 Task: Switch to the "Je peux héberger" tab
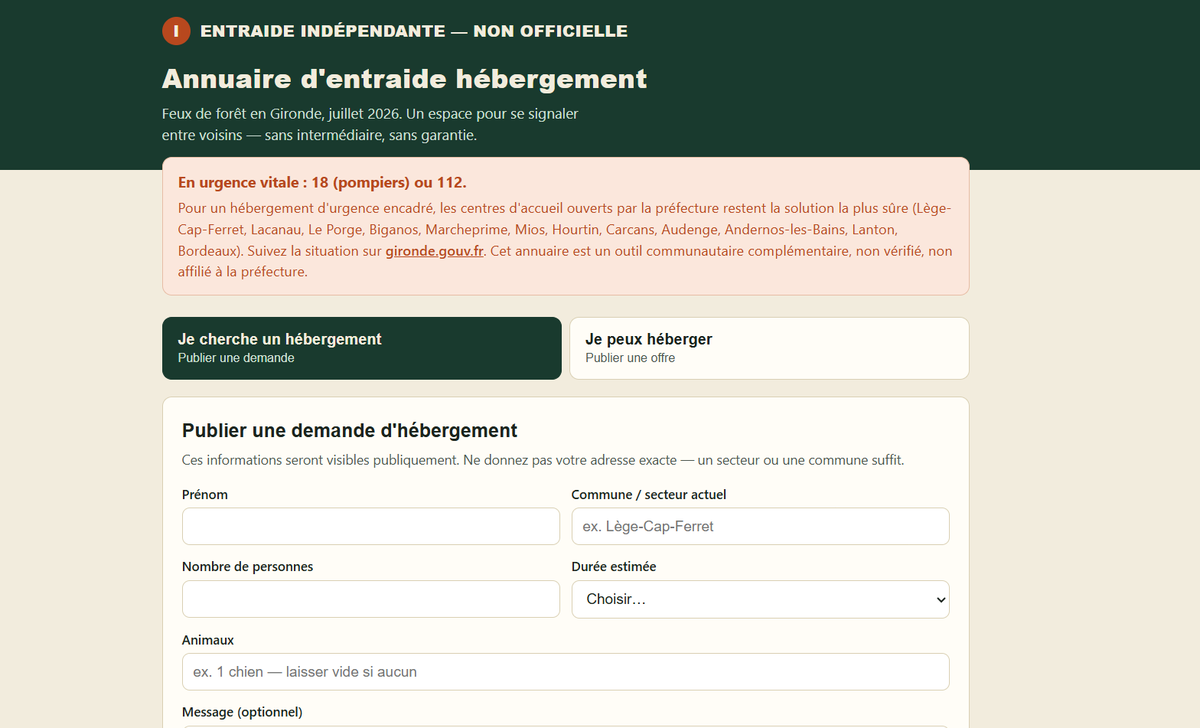769,348
